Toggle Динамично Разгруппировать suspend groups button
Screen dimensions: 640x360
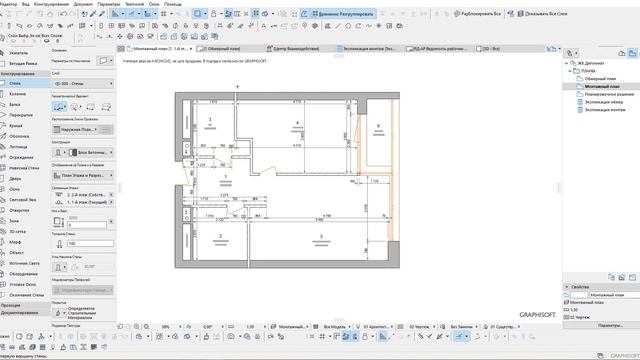click(x=343, y=14)
